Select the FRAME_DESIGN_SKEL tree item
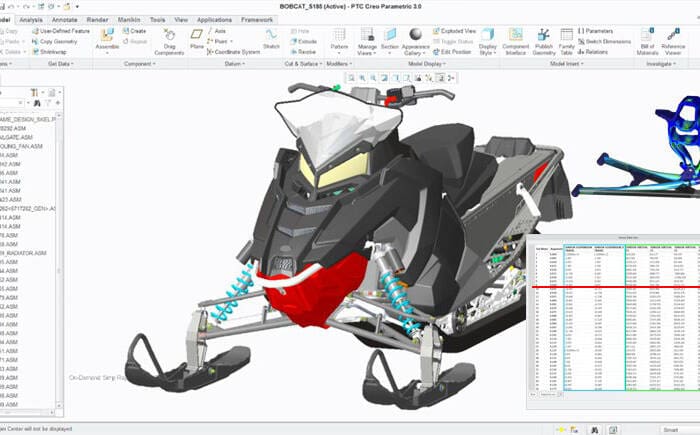This screenshot has height=435, width=700. point(28,119)
